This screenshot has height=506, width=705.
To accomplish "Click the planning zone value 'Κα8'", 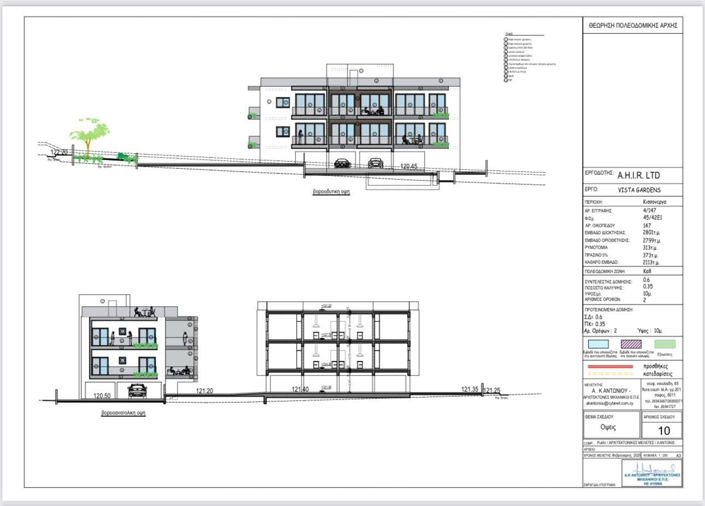I will point(647,271).
